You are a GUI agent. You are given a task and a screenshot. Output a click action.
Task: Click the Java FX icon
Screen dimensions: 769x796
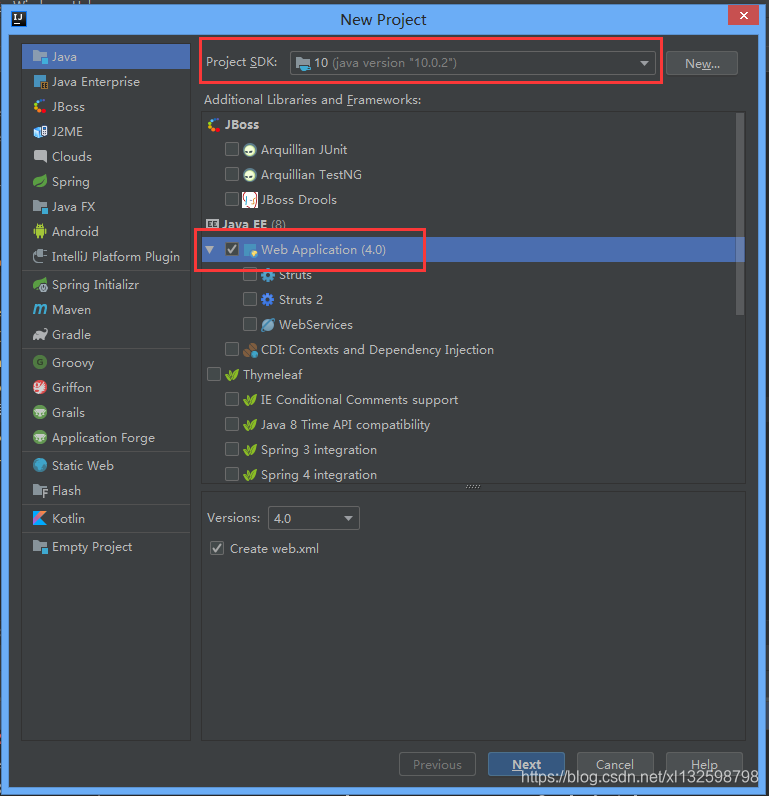tap(40, 206)
